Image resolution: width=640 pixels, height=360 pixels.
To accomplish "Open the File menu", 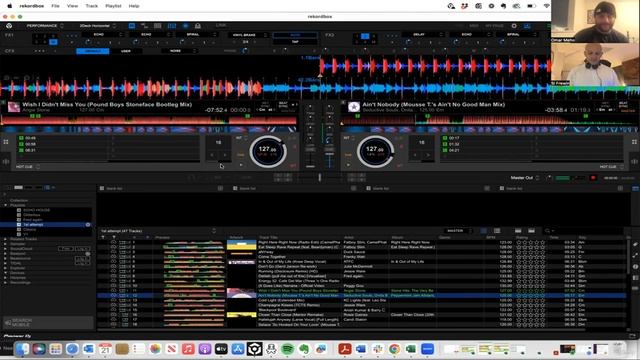I will (55, 6).
